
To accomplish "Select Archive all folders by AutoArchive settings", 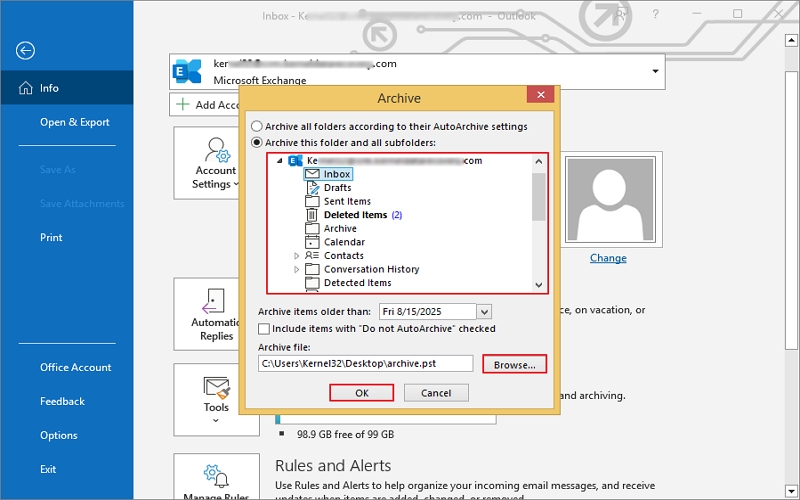I will coord(258,127).
